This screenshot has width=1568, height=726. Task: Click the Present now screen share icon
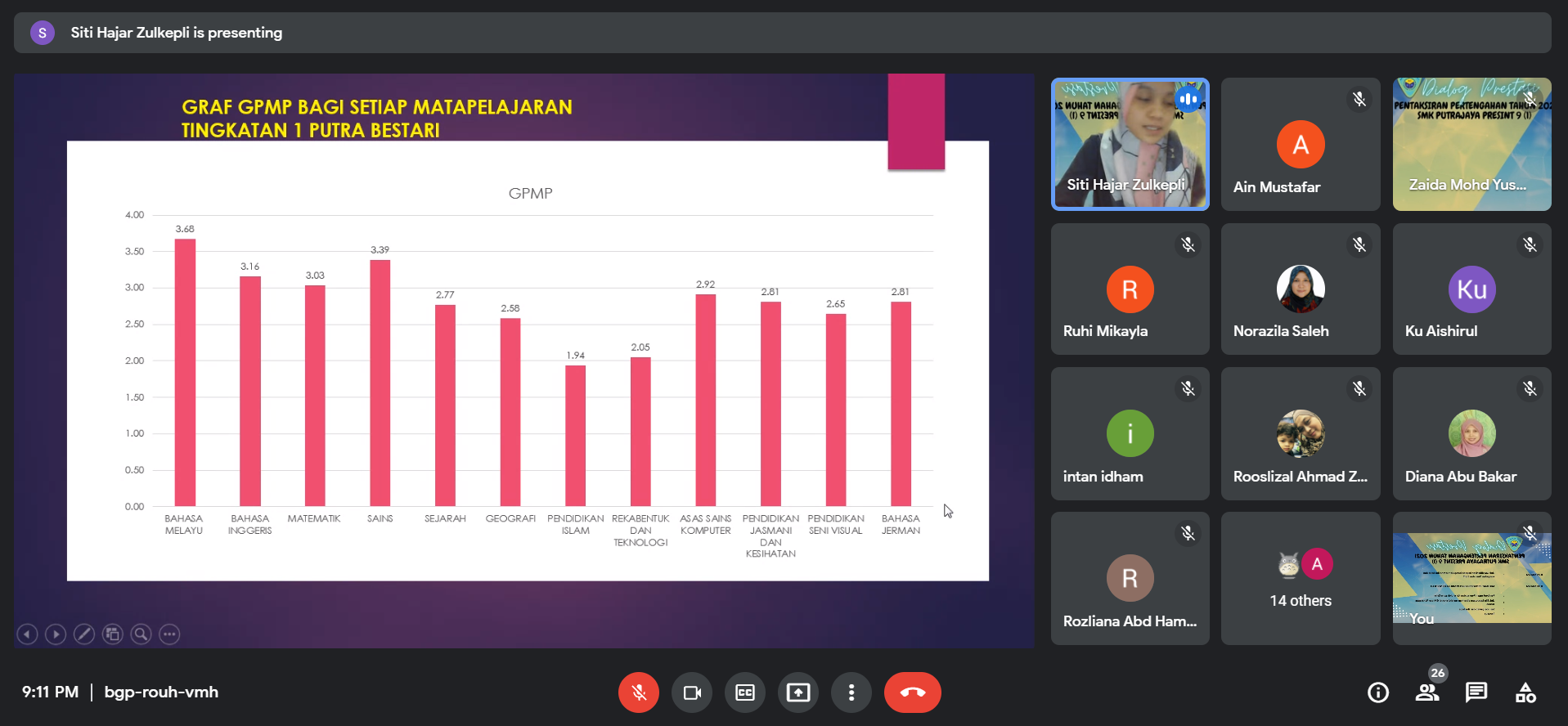pyautogui.click(x=798, y=692)
